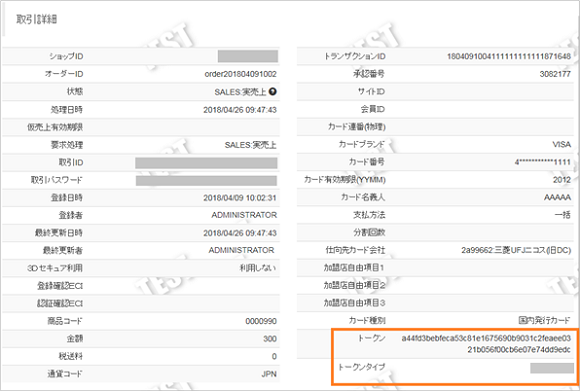Click the カード種別 label
The height and width of the screenshot is (391, 580).
coord(367,320)
